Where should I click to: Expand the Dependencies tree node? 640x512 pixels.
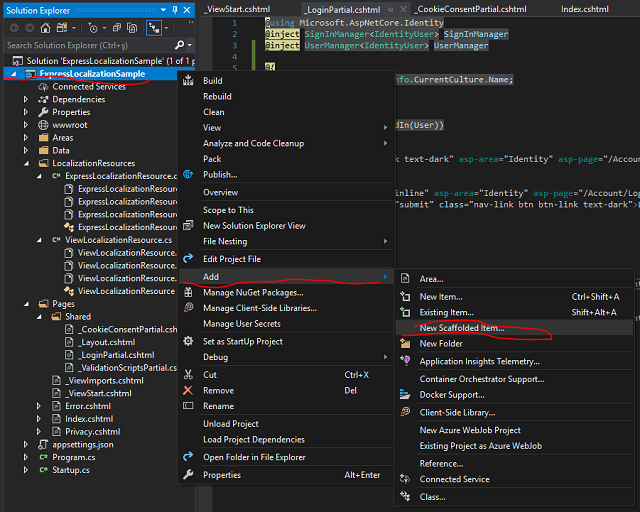(27, 100)
